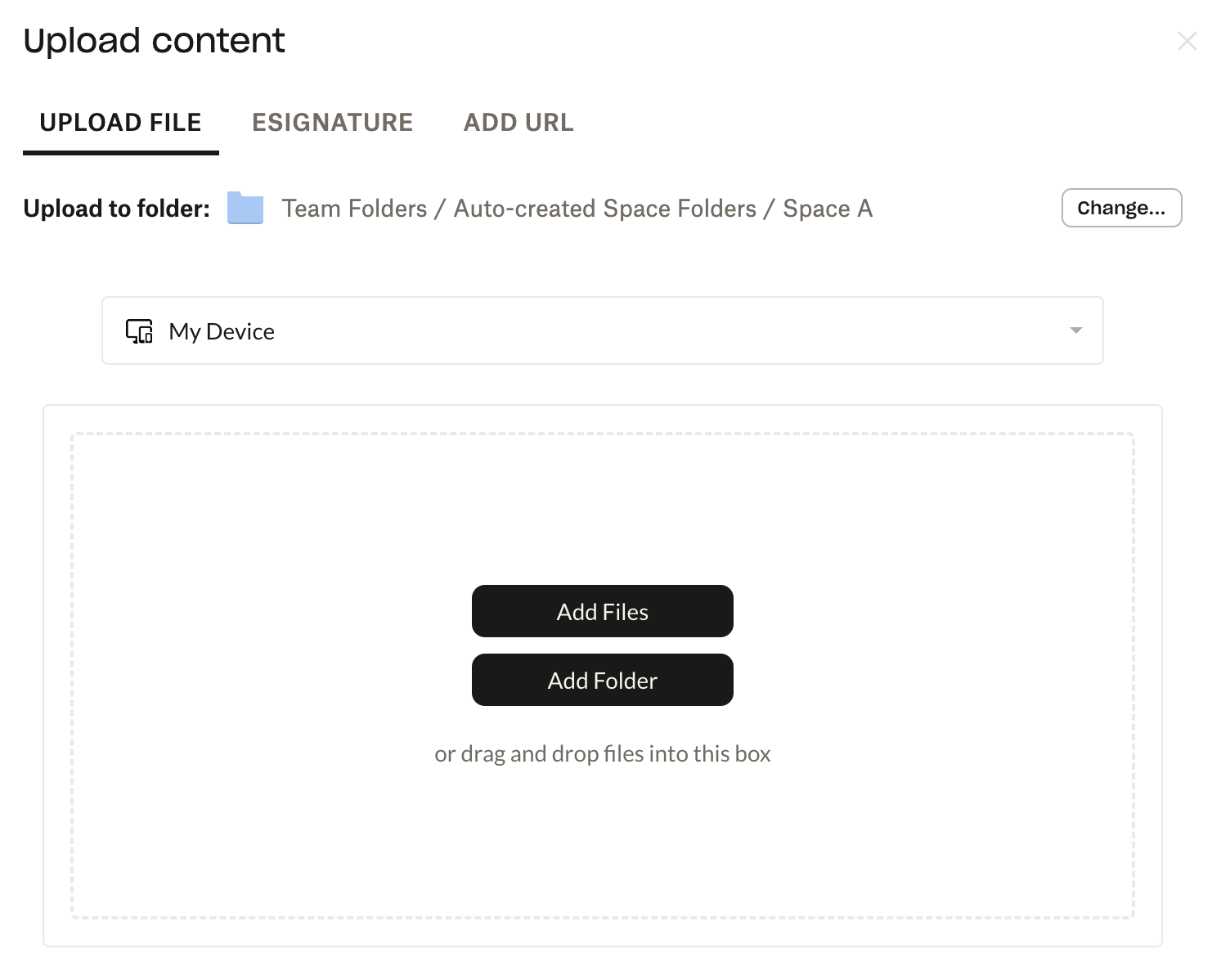Click Space A in the folder path

[828, 209]
